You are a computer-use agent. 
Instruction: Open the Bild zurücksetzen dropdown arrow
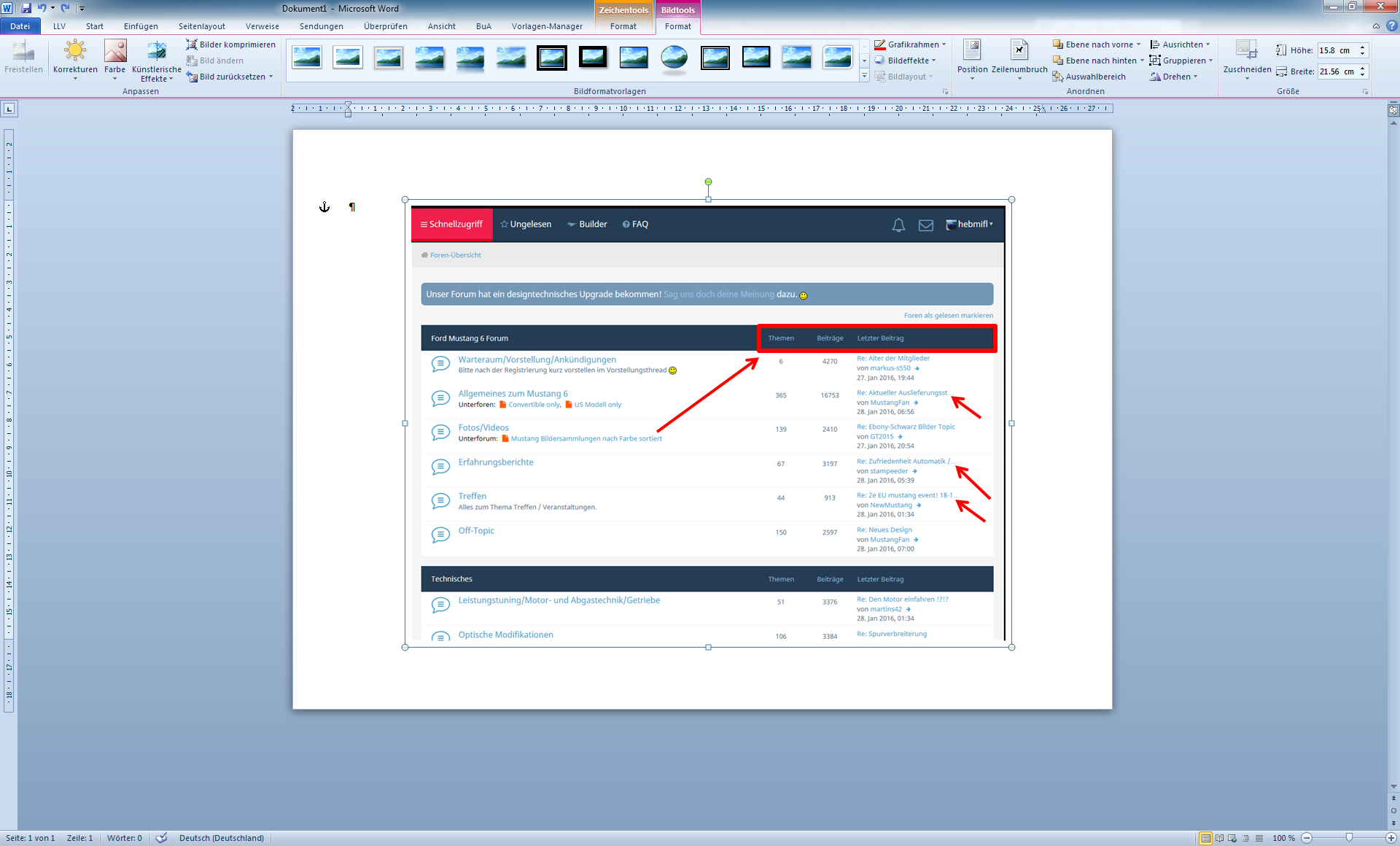point(271,77)
